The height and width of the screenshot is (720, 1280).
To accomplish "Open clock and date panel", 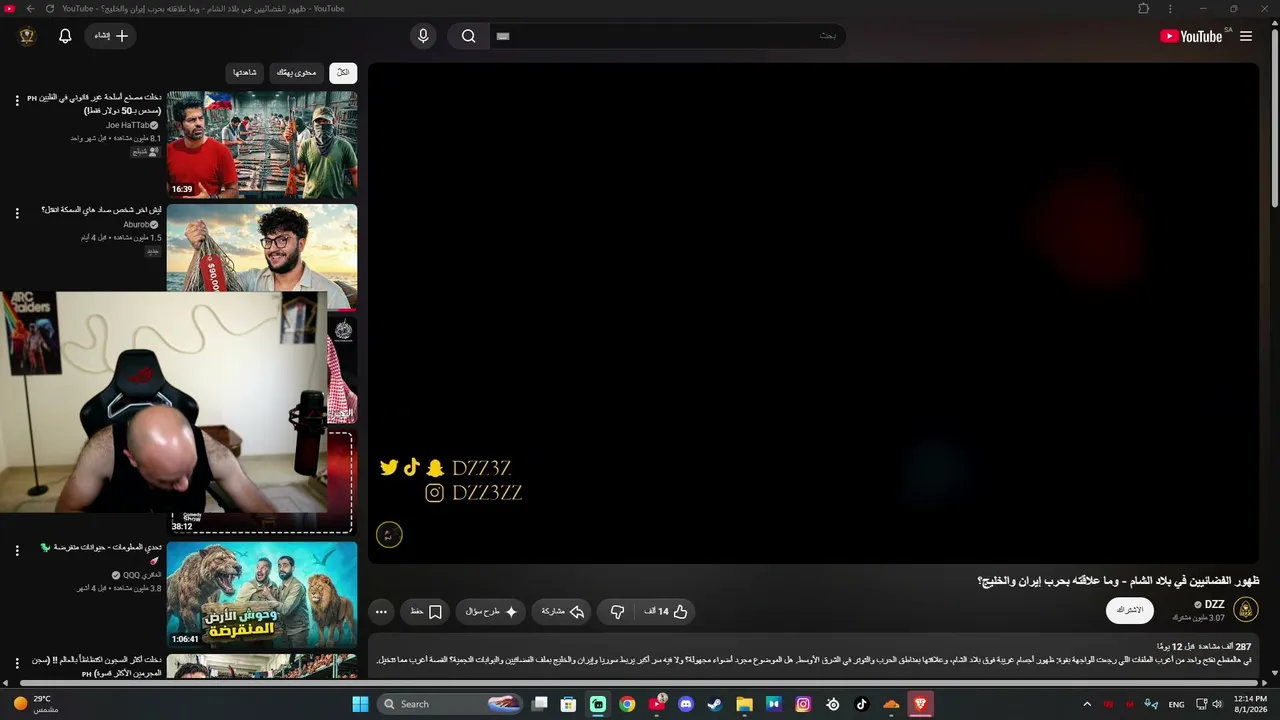I will pos(1250,704).
